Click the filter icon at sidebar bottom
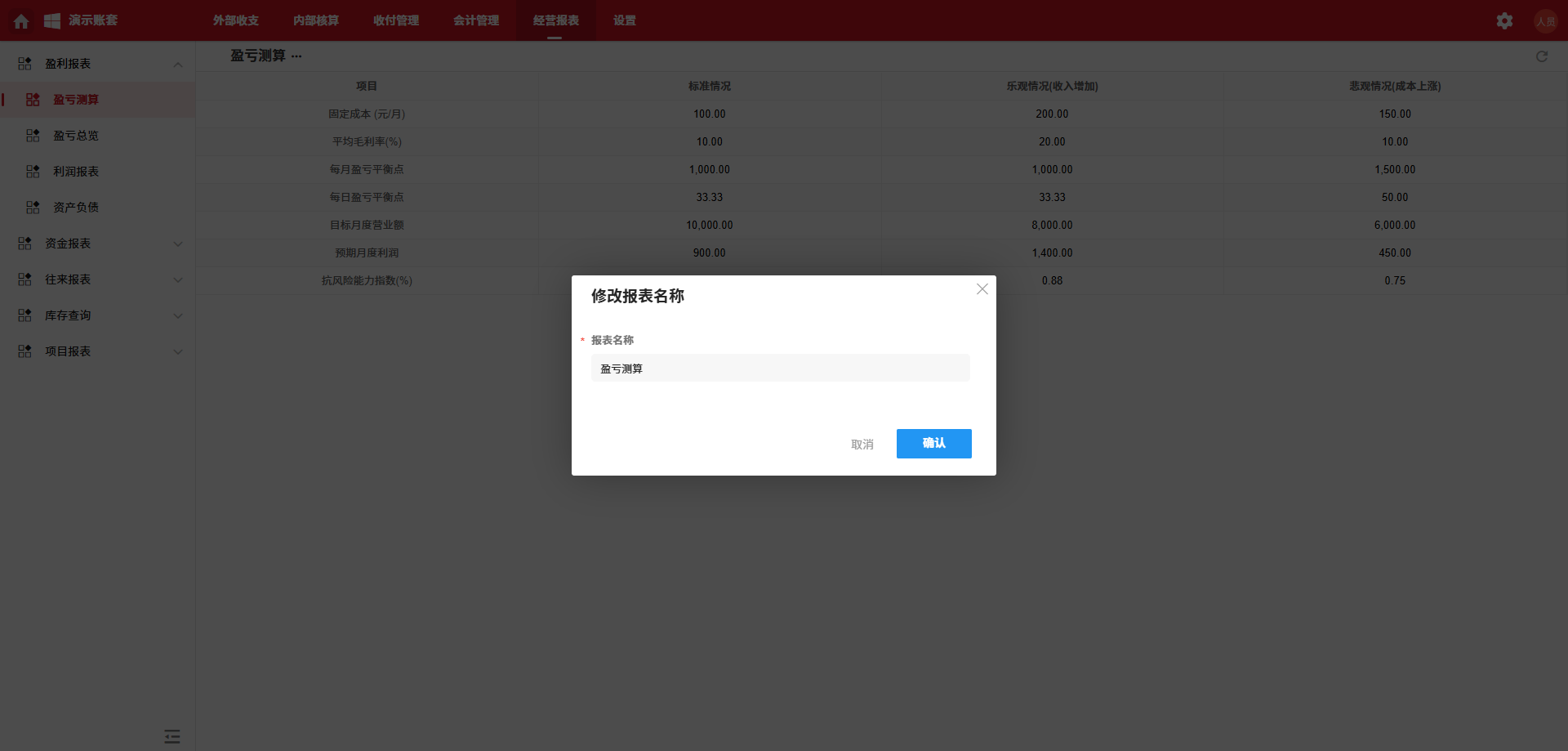 coord(172,736)
